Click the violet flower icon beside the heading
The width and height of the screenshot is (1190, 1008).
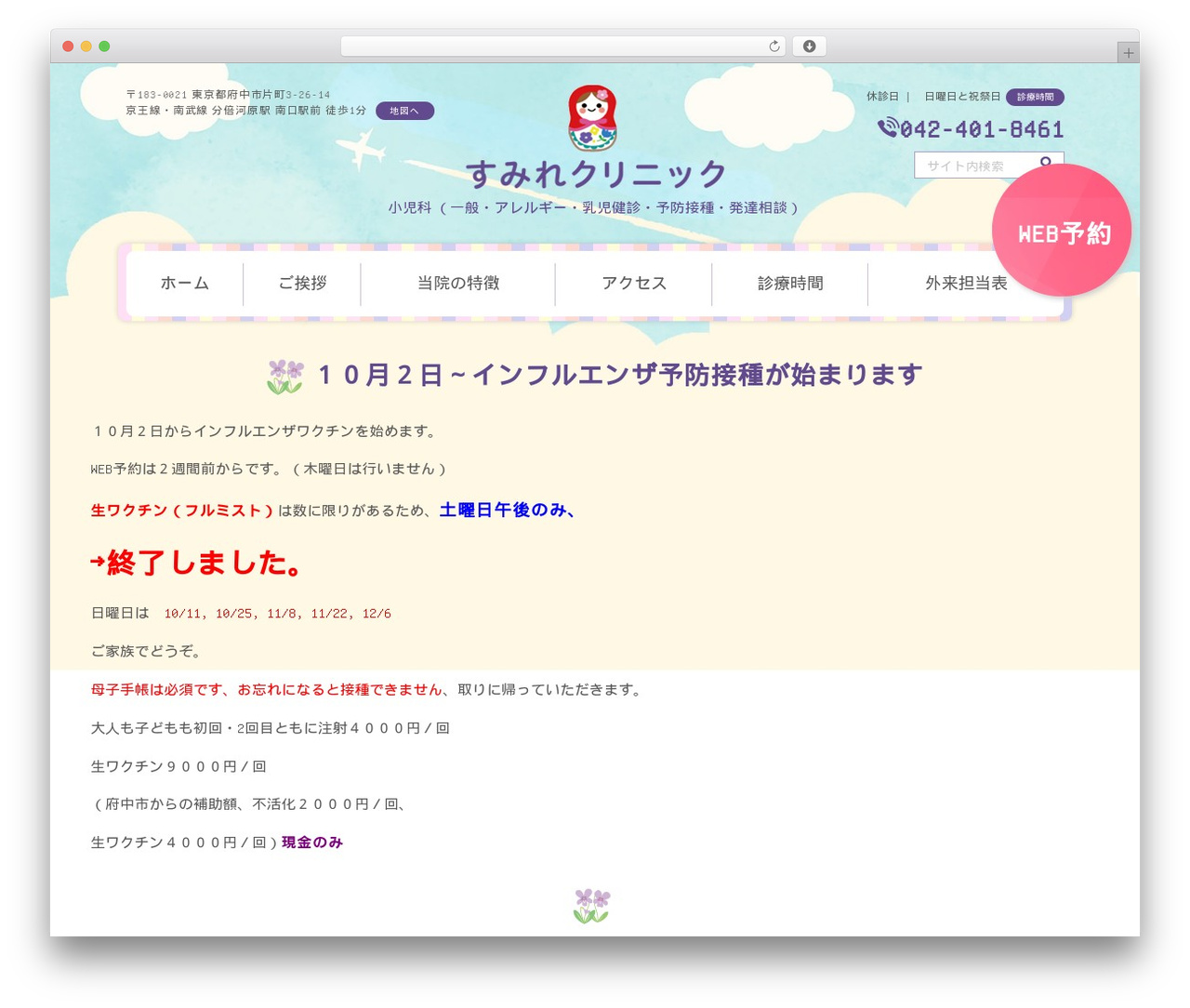click(285, 377)
